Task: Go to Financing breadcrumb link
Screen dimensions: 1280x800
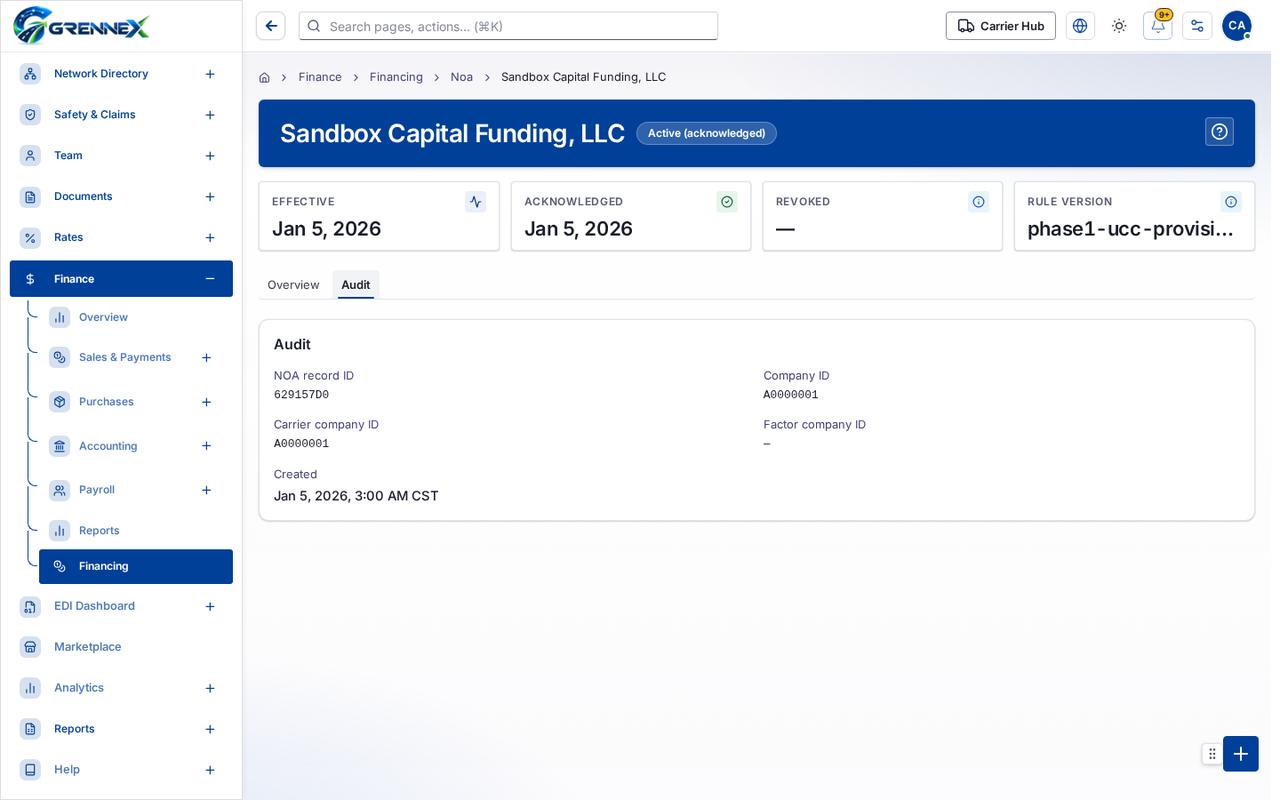Action: 396,77
